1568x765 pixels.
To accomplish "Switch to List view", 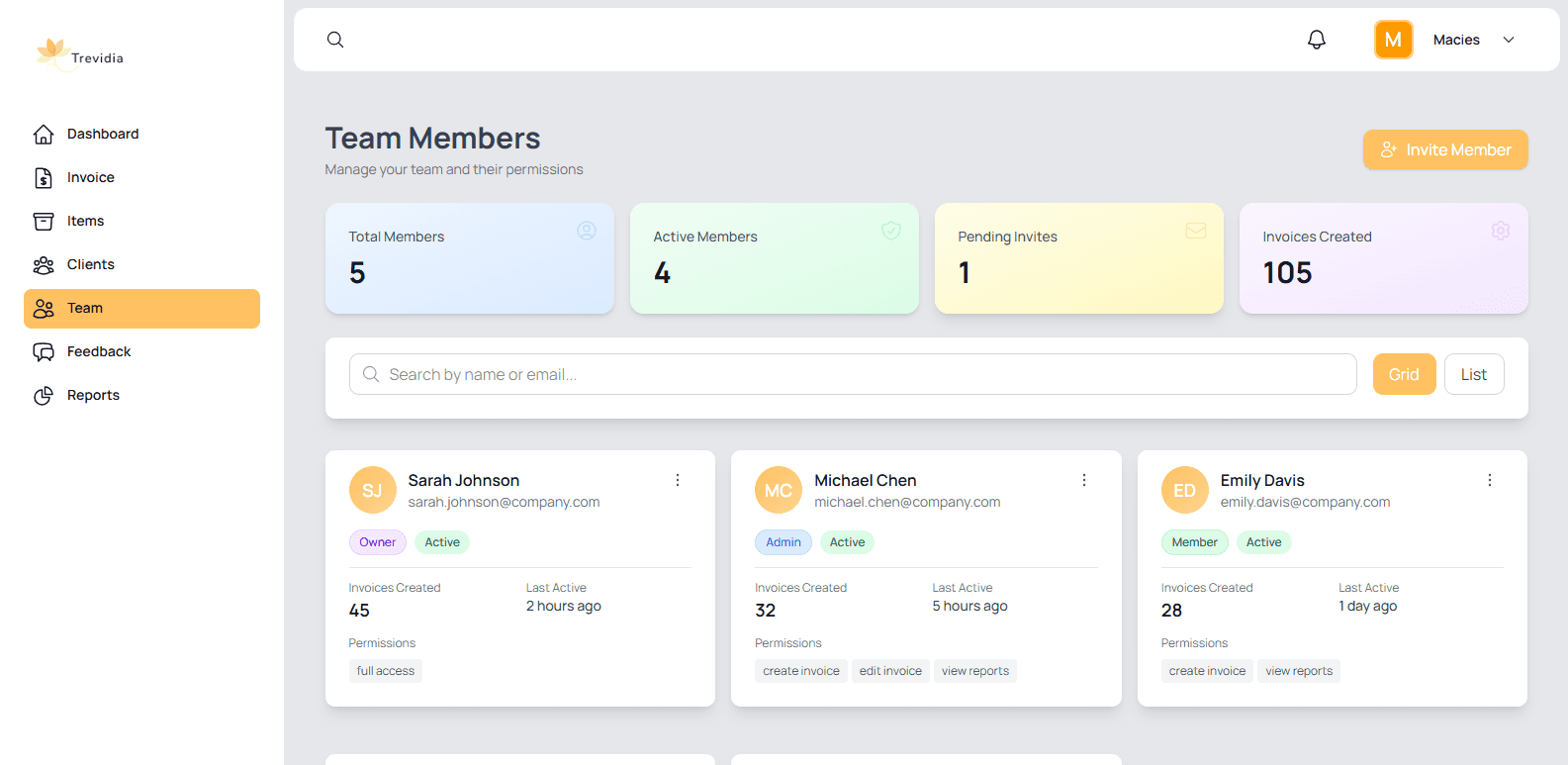I will point(1473,374).
